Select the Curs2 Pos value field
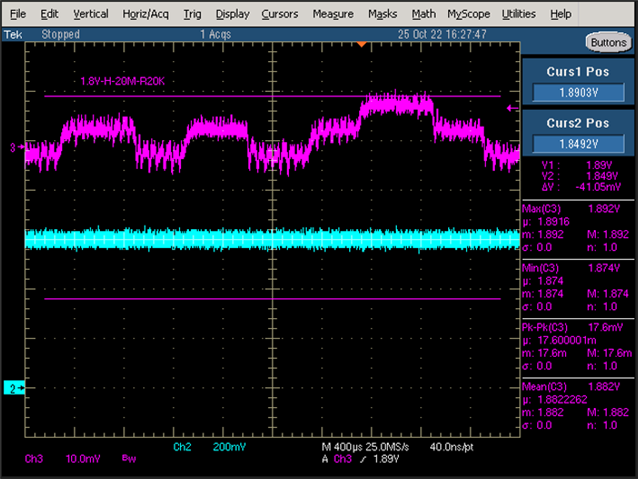Screen dimensions: 638x479 coord(578,144)
